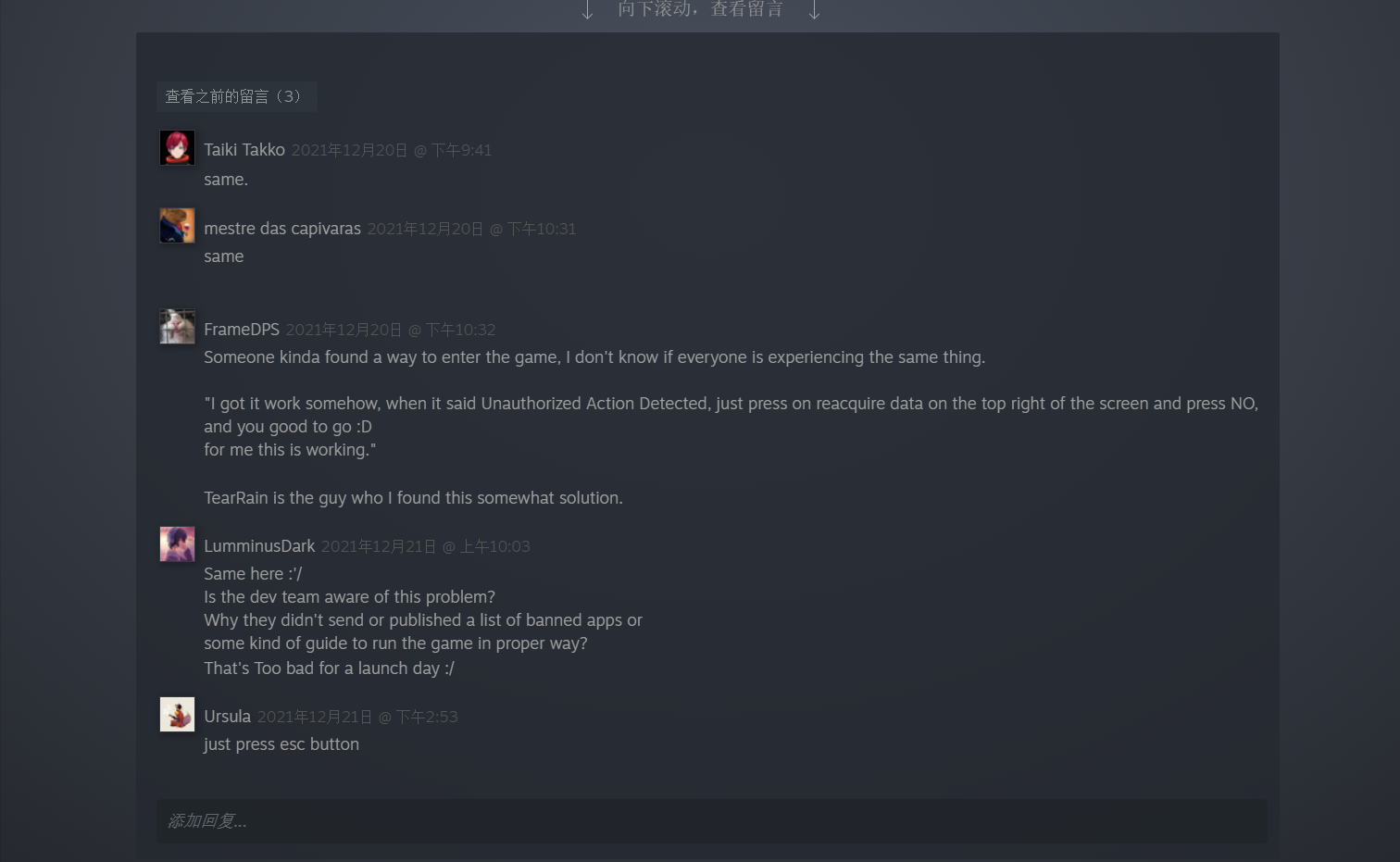This screenshot has height=862, width=1400.
Task: Expand 查看之前的留言 (3) earlier comments
Action: click(x=236, y=96)
